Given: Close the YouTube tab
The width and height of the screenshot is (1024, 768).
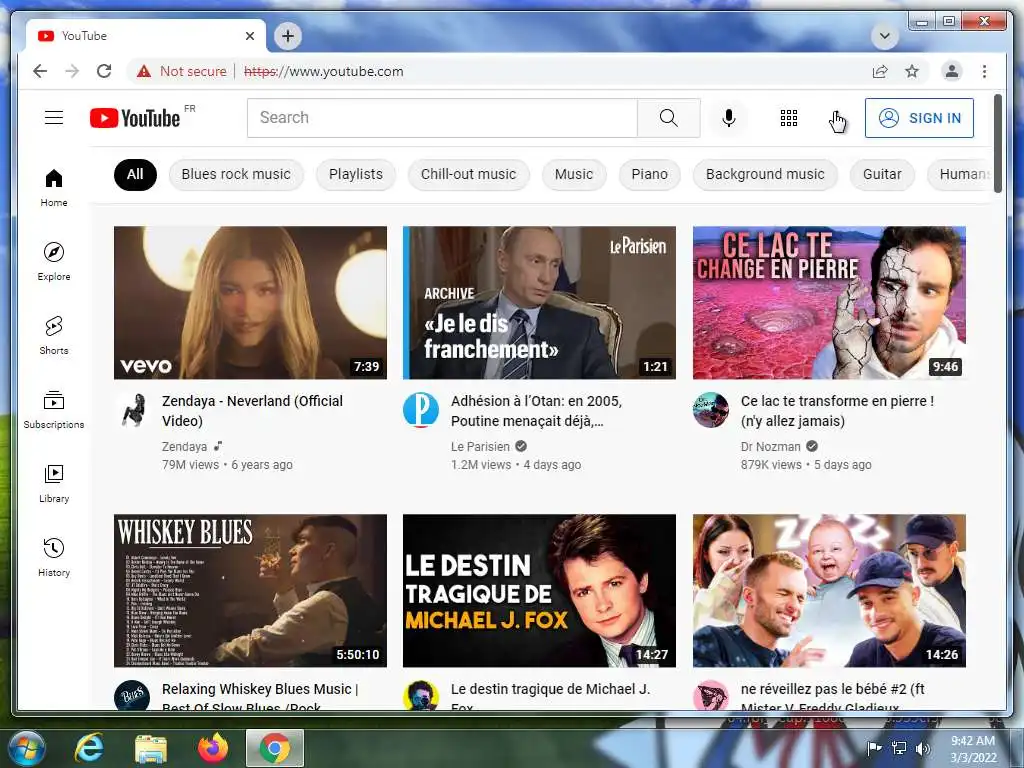Looking at the screenshot, I should (249, 36).
